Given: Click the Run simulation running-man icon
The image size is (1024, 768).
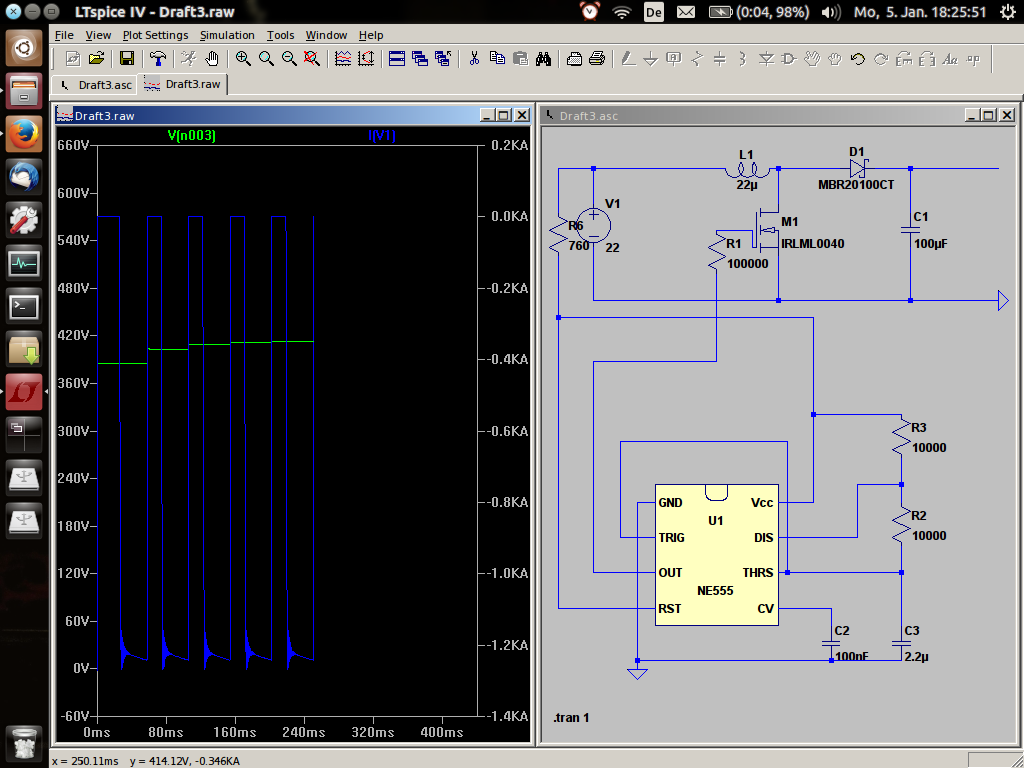Looking at the screenshot, I should [x=188, y=59].
